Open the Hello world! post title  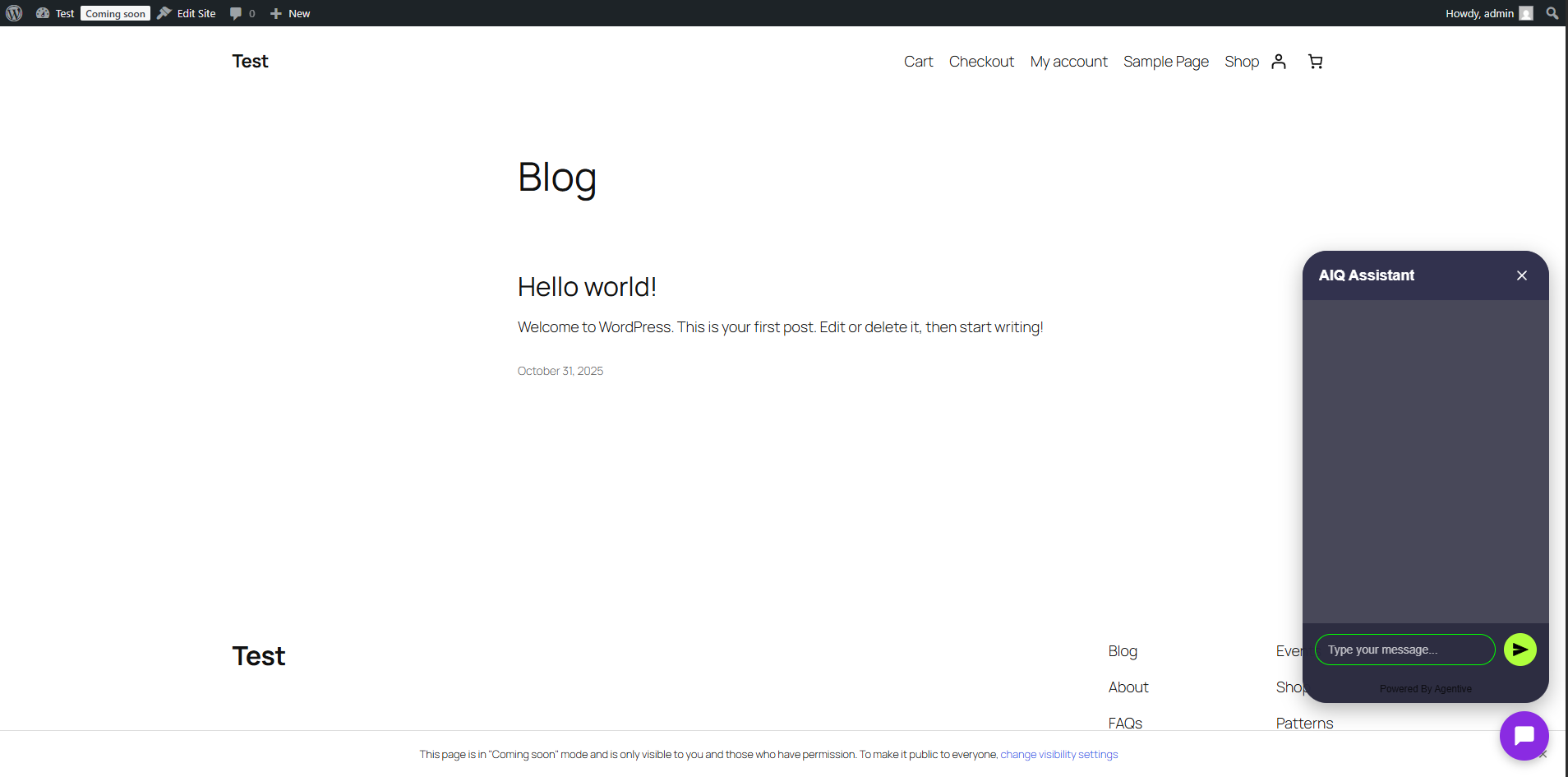587,287
